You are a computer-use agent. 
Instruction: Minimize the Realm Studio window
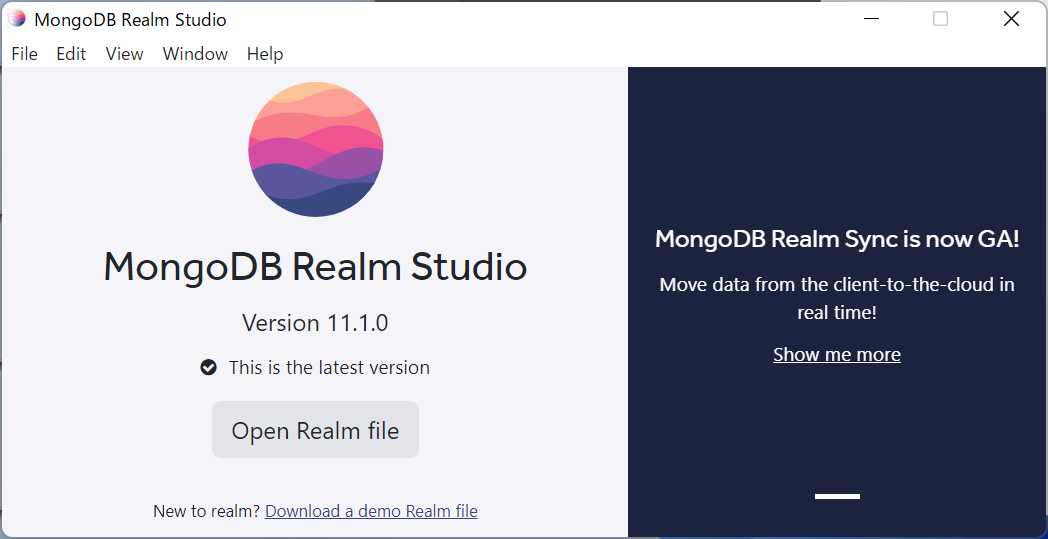pyautogui.click(x=871, y=19)
